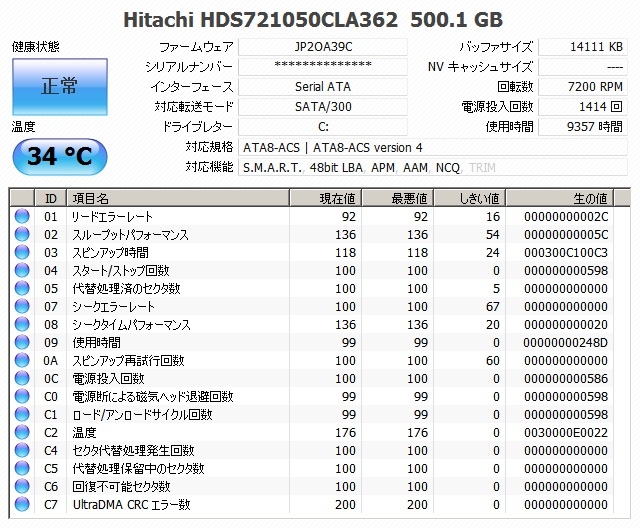Select the 代替処理済のセクタ数 row name
This screenshot has height=528, width=640.
(126, 288)
